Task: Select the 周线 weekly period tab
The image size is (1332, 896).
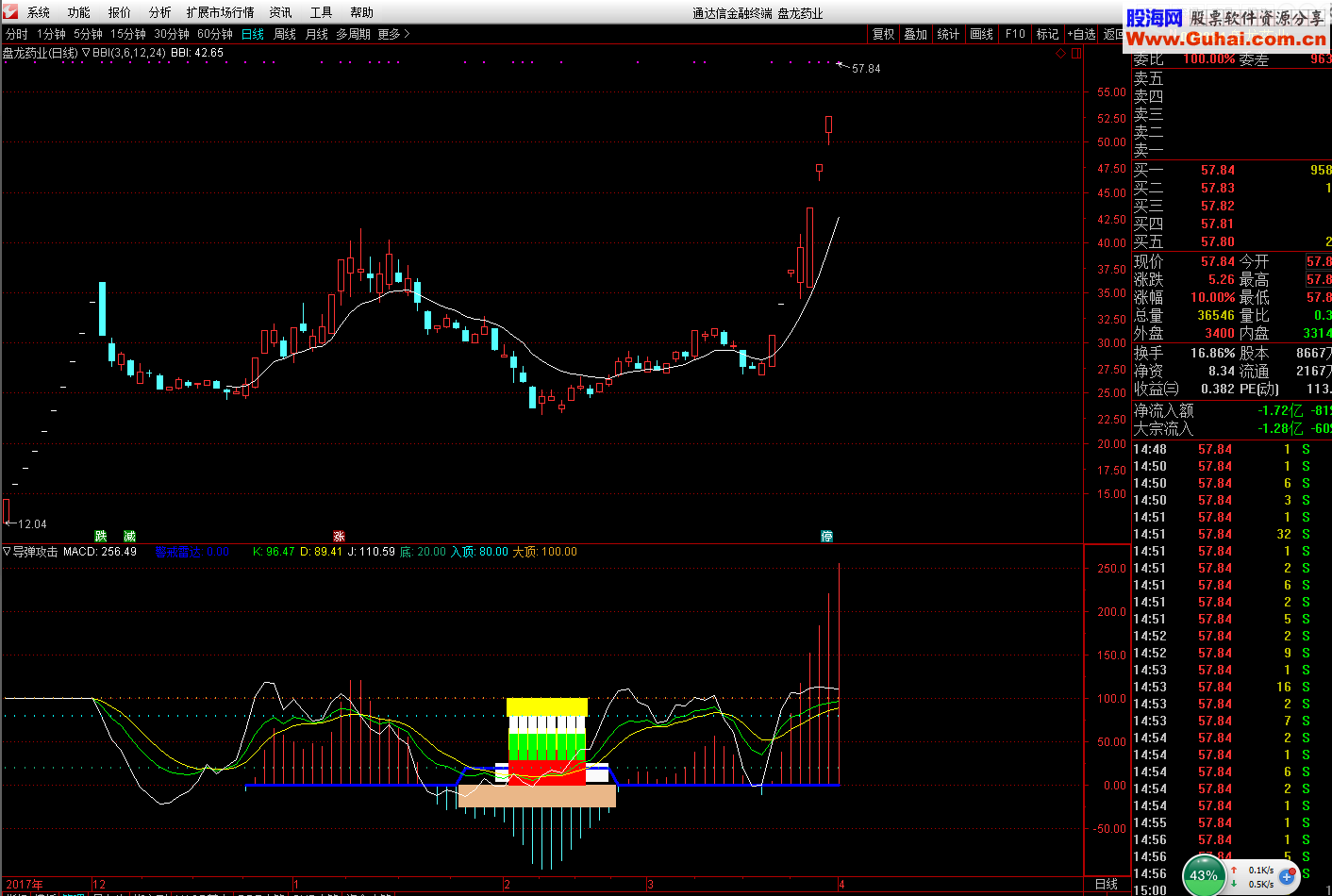Action: (285, 34)
